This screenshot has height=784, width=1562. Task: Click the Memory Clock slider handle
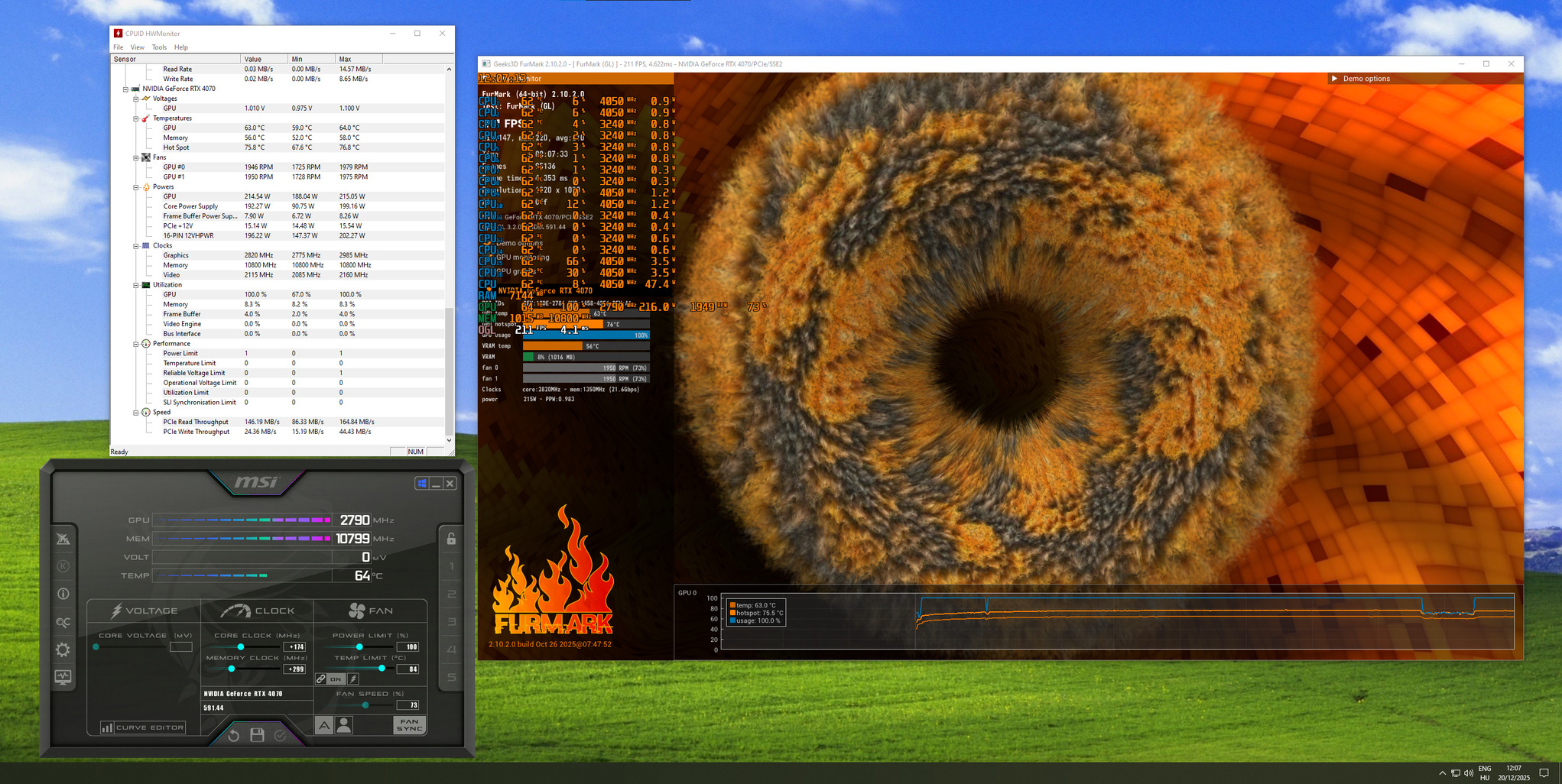[x=232, y=669]
